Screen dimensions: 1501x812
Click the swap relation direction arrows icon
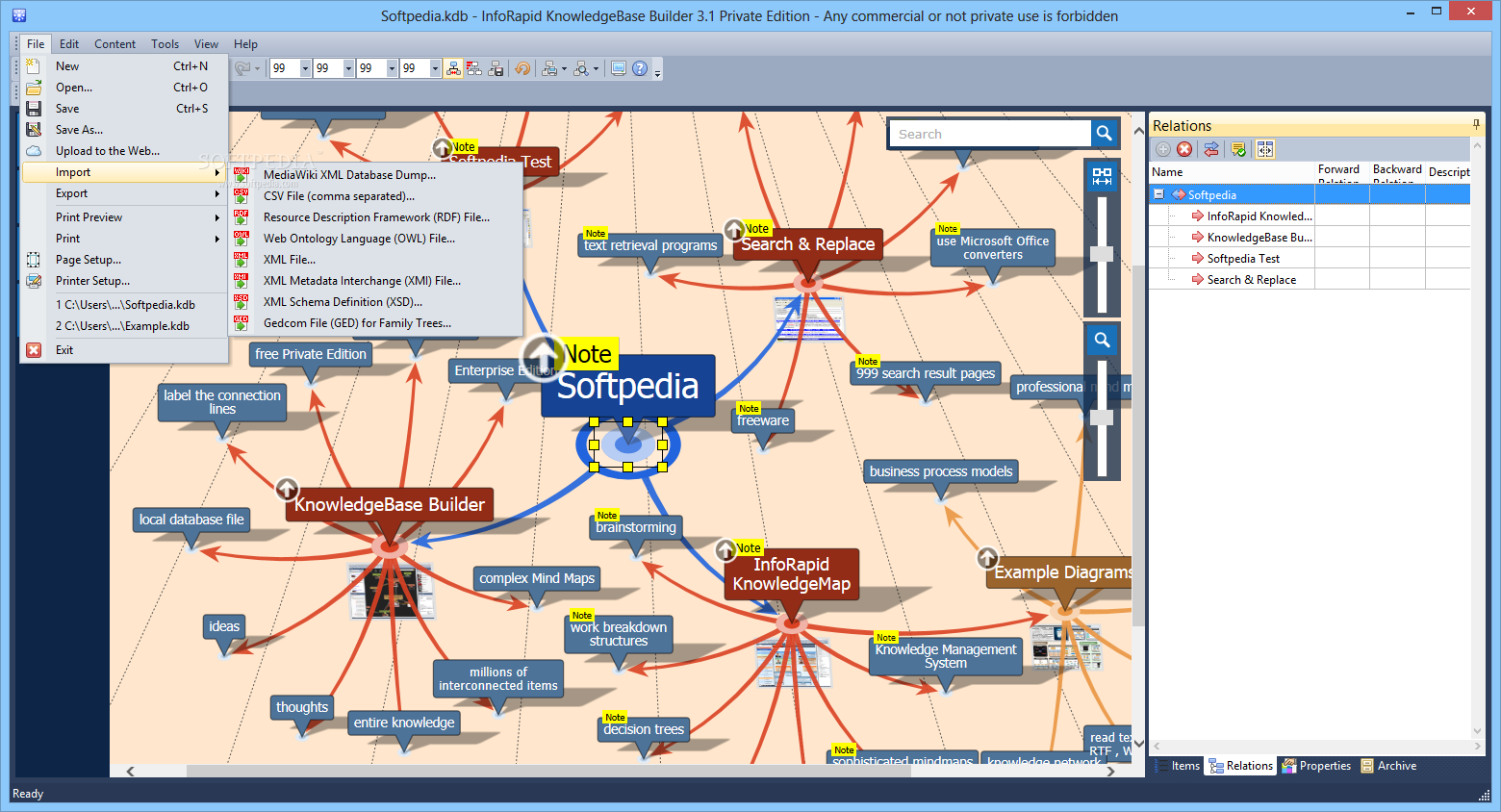[x=1211, y=149]
